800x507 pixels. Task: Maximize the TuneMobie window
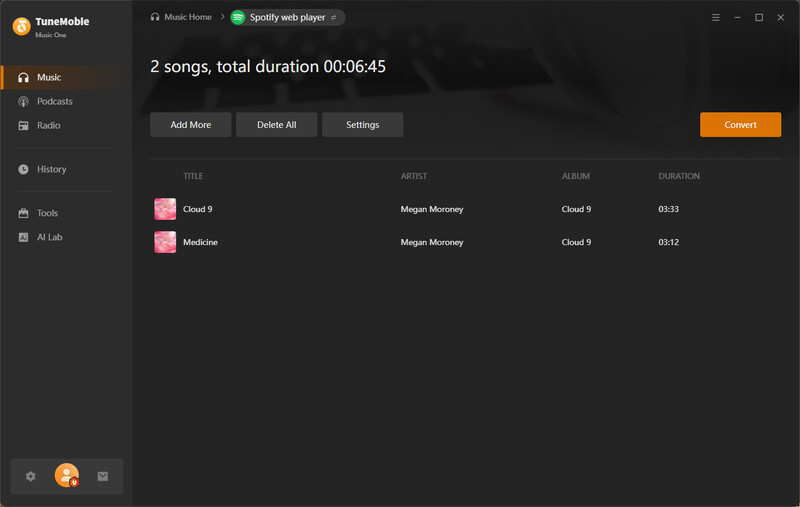[759, 17]
